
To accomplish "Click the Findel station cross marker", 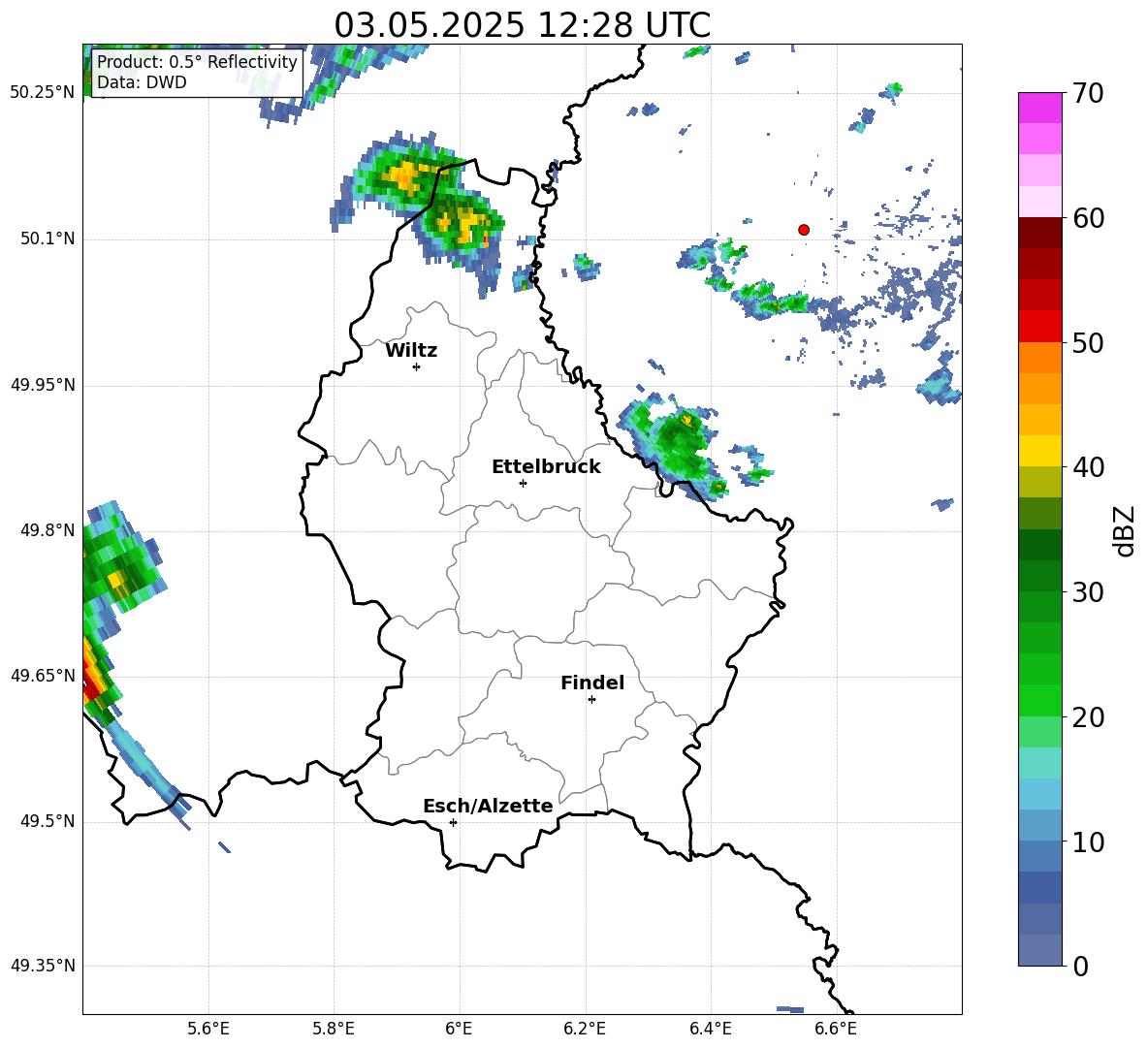I will 591,700.
